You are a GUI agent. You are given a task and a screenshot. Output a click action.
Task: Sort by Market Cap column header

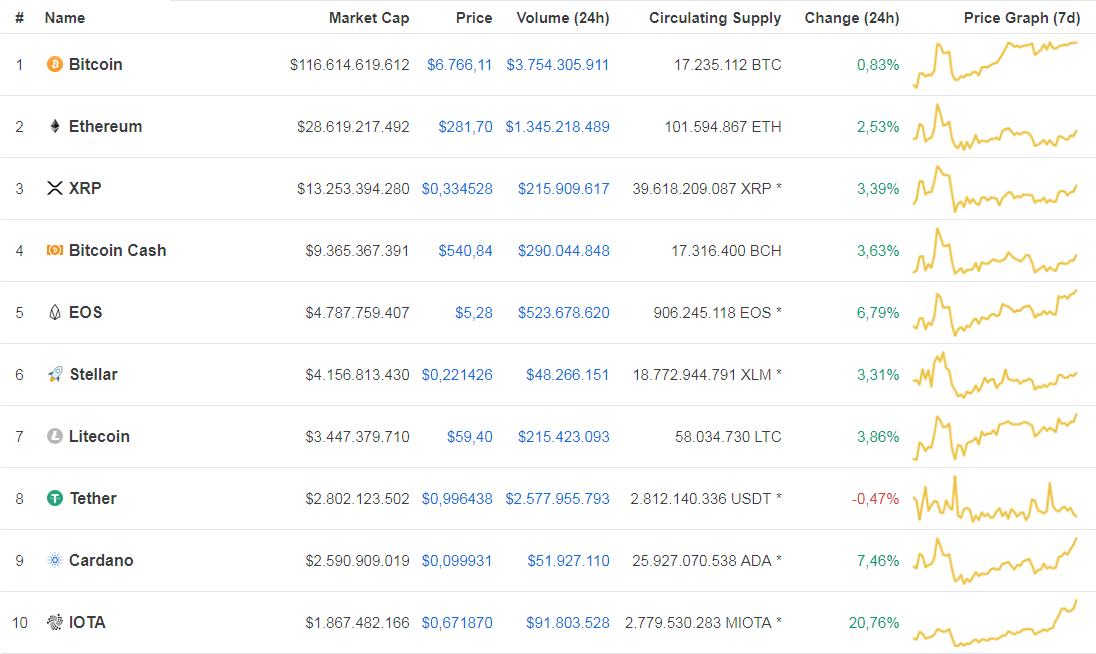(369, 18)
